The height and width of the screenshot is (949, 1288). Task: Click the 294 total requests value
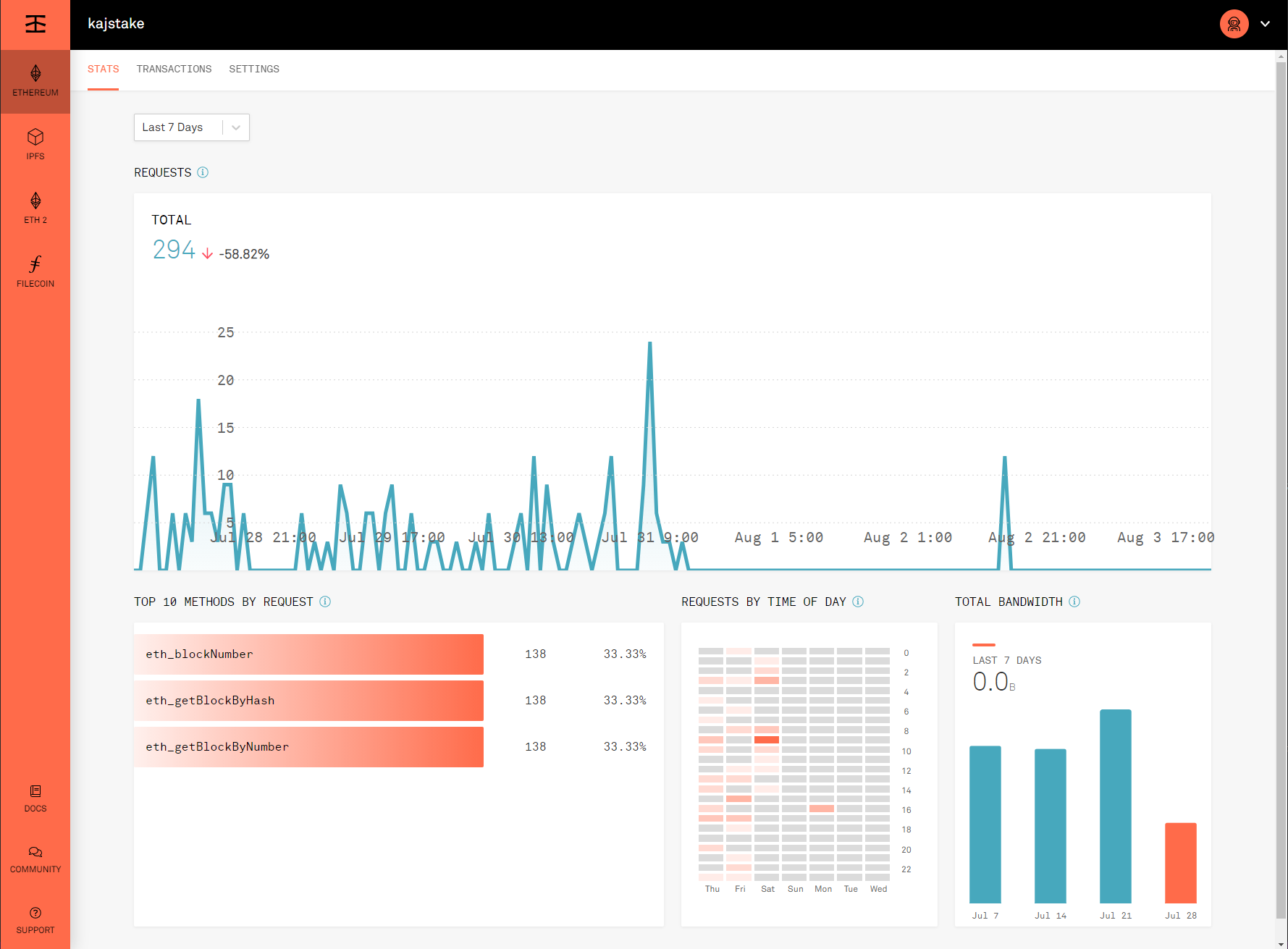pos(174,250)
